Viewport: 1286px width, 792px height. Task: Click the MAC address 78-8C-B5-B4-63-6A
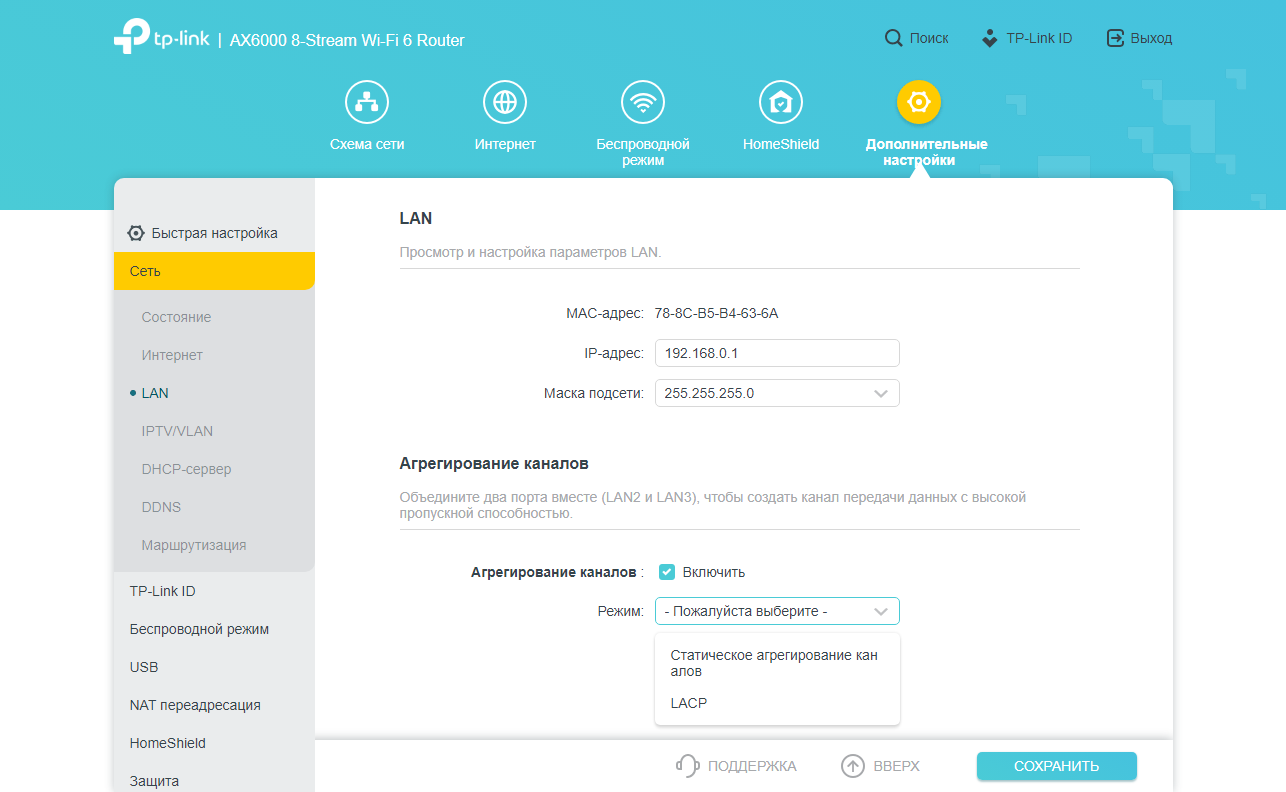716,313
